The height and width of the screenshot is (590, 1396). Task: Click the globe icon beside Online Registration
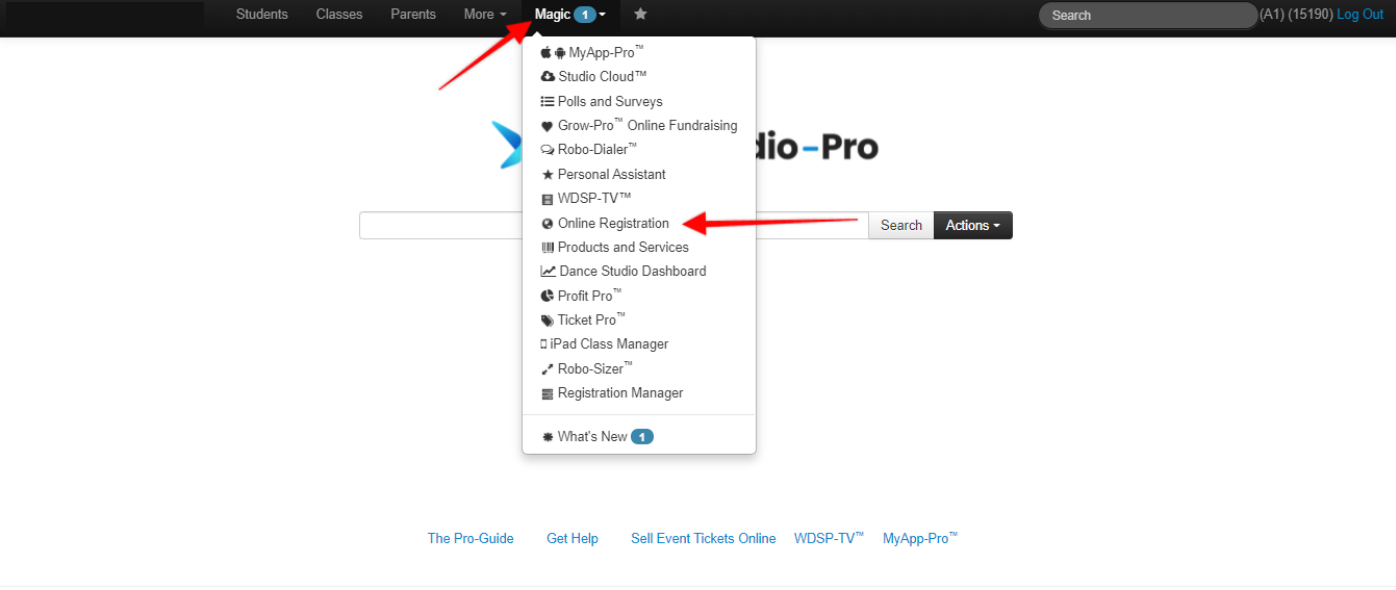pyautogui.click(x=547, y=224)
